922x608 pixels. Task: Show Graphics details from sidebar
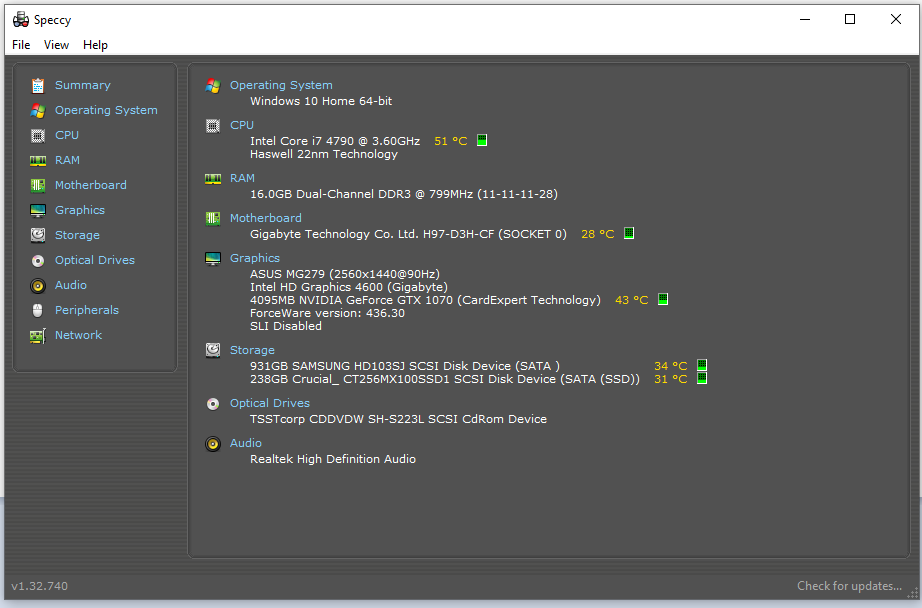(80, 210)
